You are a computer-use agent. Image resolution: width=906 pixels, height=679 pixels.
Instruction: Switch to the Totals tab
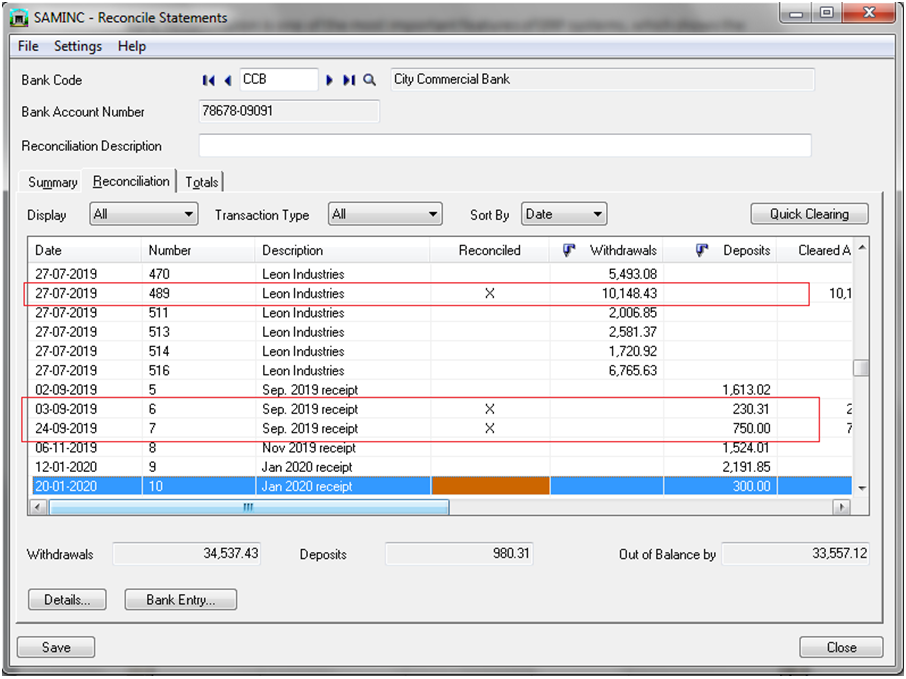202,182
